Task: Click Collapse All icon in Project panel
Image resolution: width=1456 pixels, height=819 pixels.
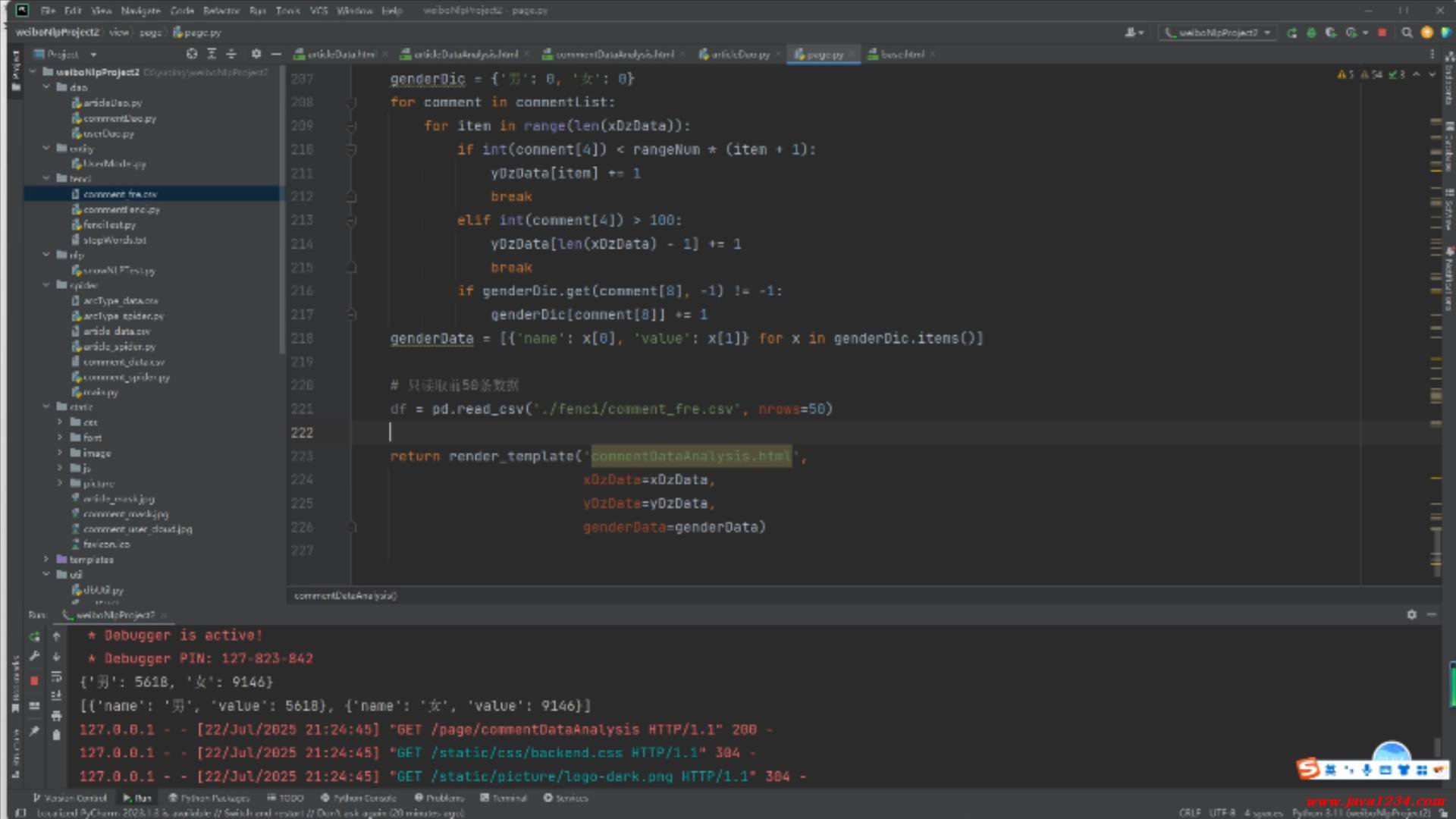Action: pos(231,54)
